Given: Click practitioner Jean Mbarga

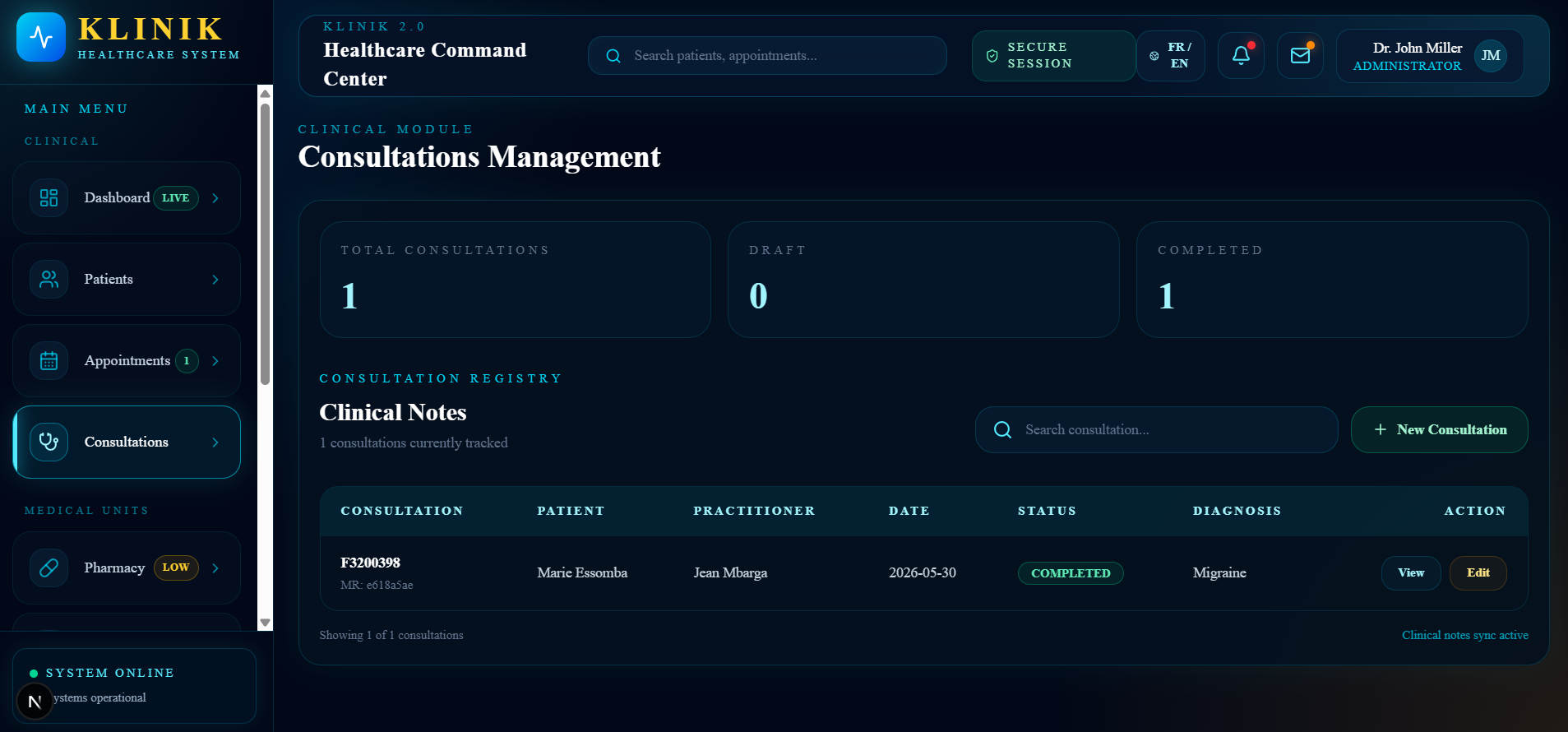Looking at the screenshot, I should (730, 573).
